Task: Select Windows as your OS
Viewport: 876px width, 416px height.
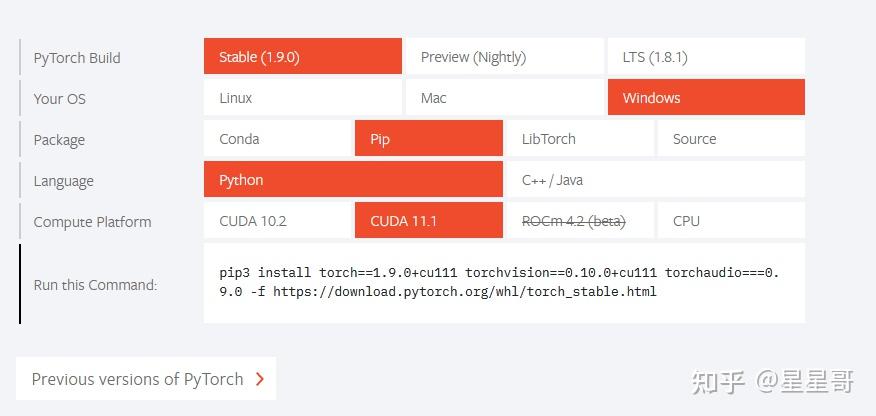Action: pyautogui.click(x=706, y=98)
